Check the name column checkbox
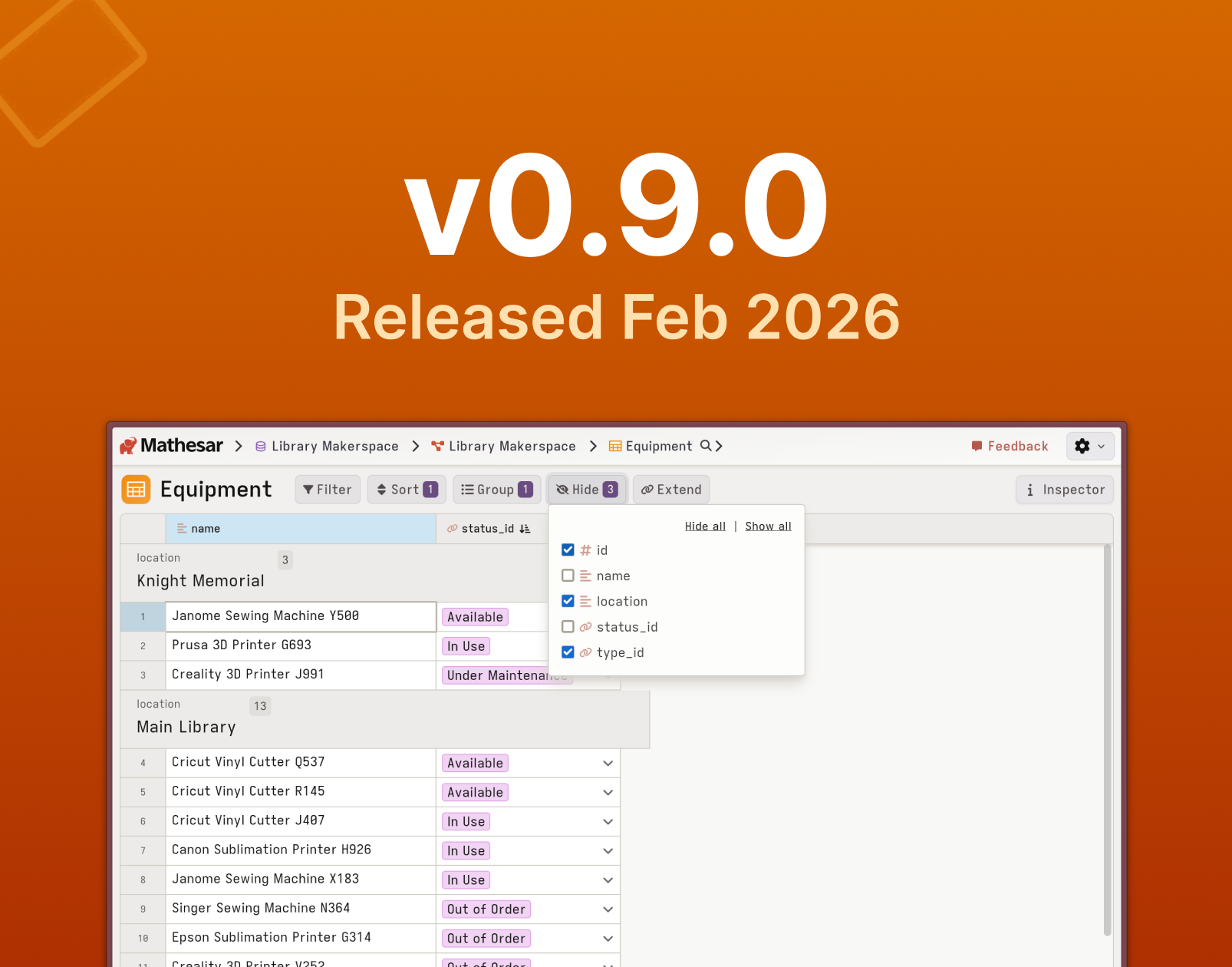 [x=568, y=576]
